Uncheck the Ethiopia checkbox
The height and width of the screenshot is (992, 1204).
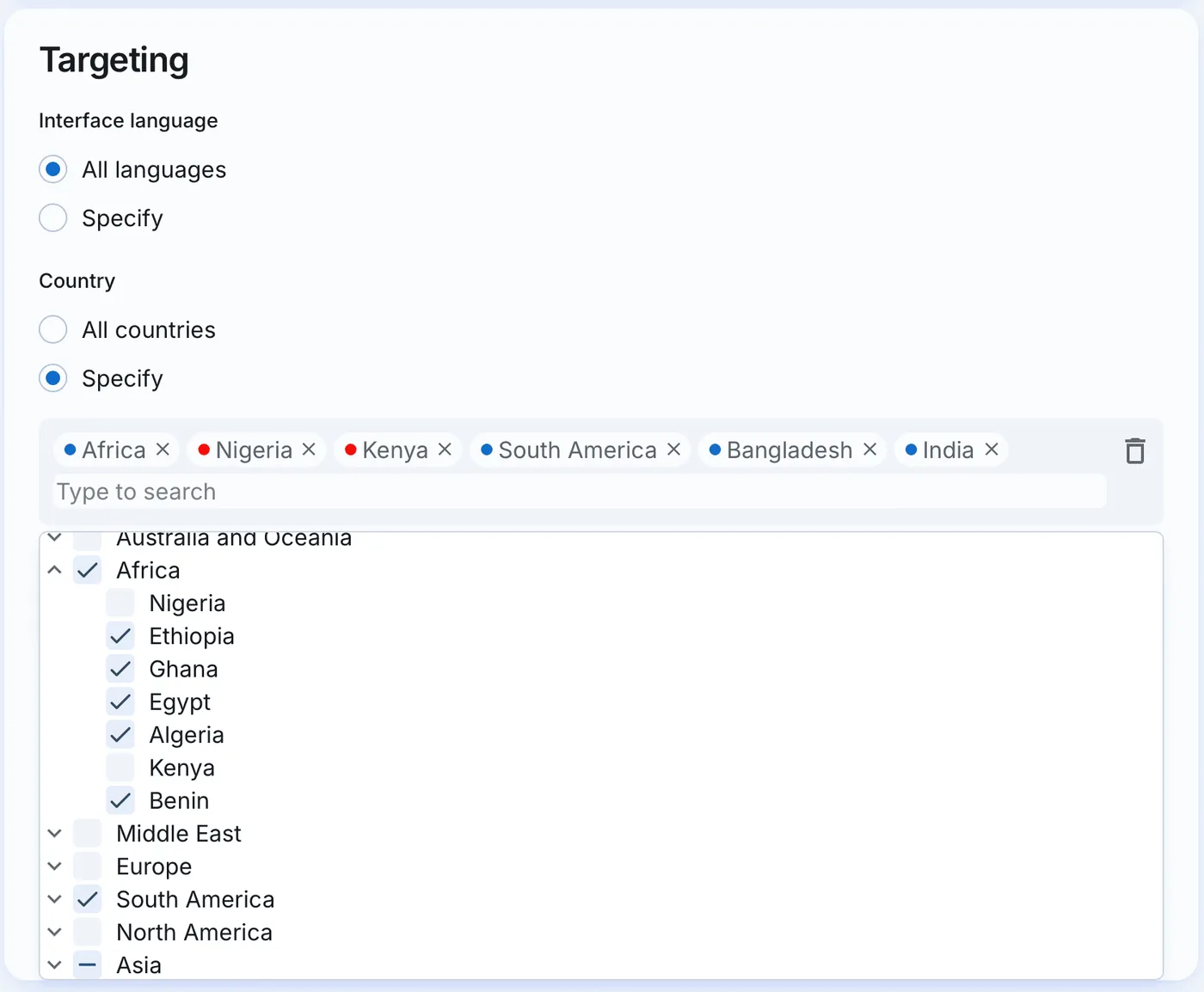(120, 636)
